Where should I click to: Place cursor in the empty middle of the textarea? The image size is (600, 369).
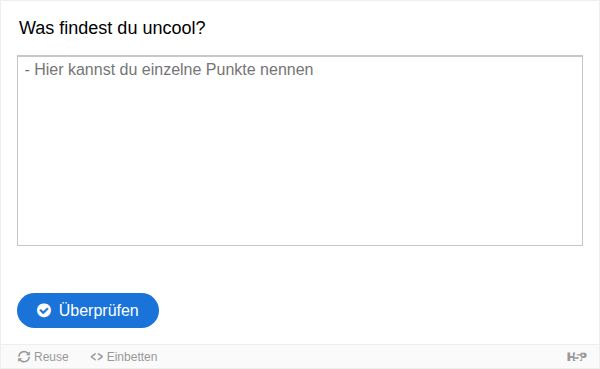[300, 153]
